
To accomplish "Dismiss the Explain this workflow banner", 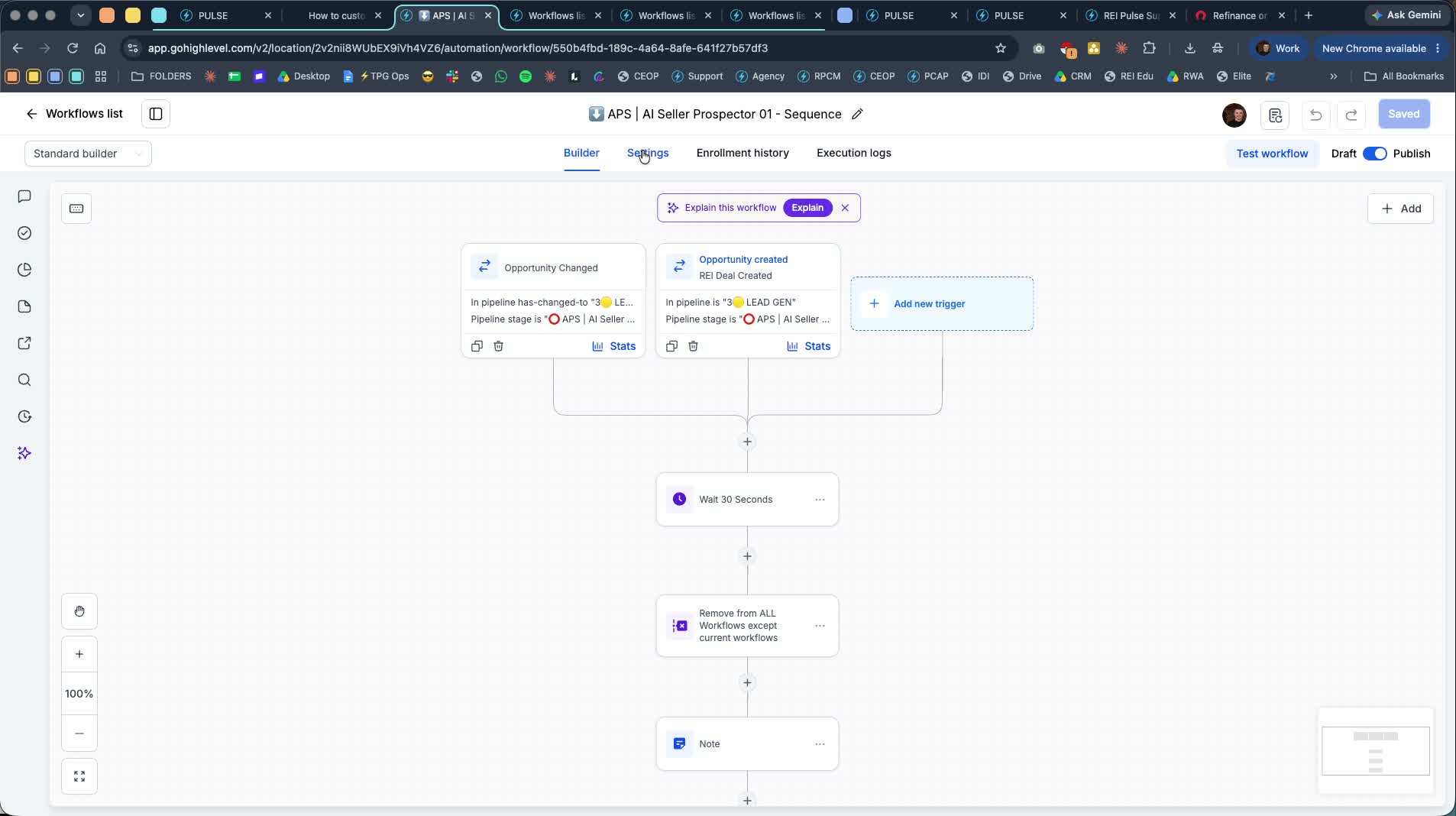I will (845, 208).
